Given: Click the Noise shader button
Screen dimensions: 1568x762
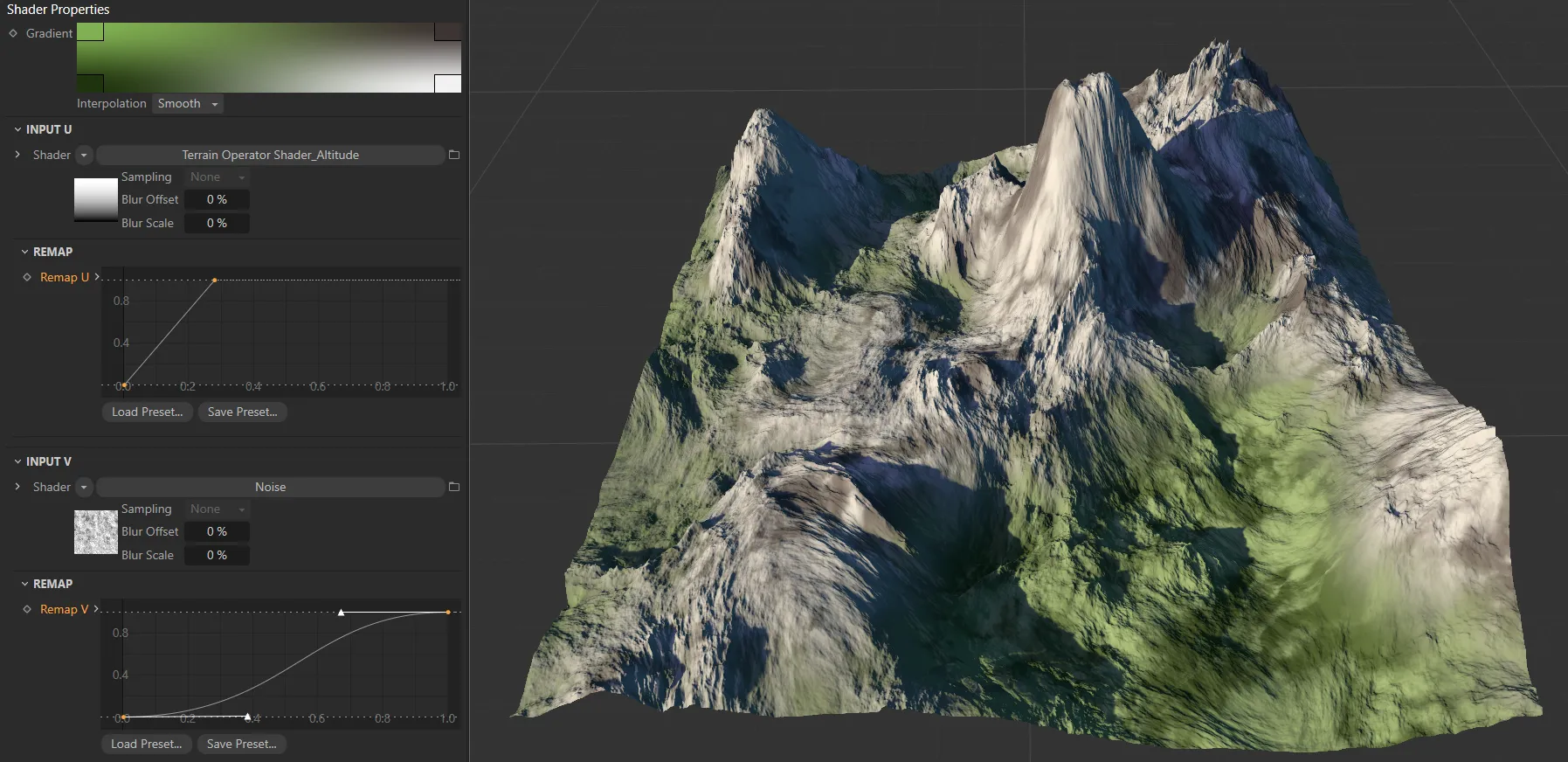Looking at the screenshot, I should (x=270, y=487).
